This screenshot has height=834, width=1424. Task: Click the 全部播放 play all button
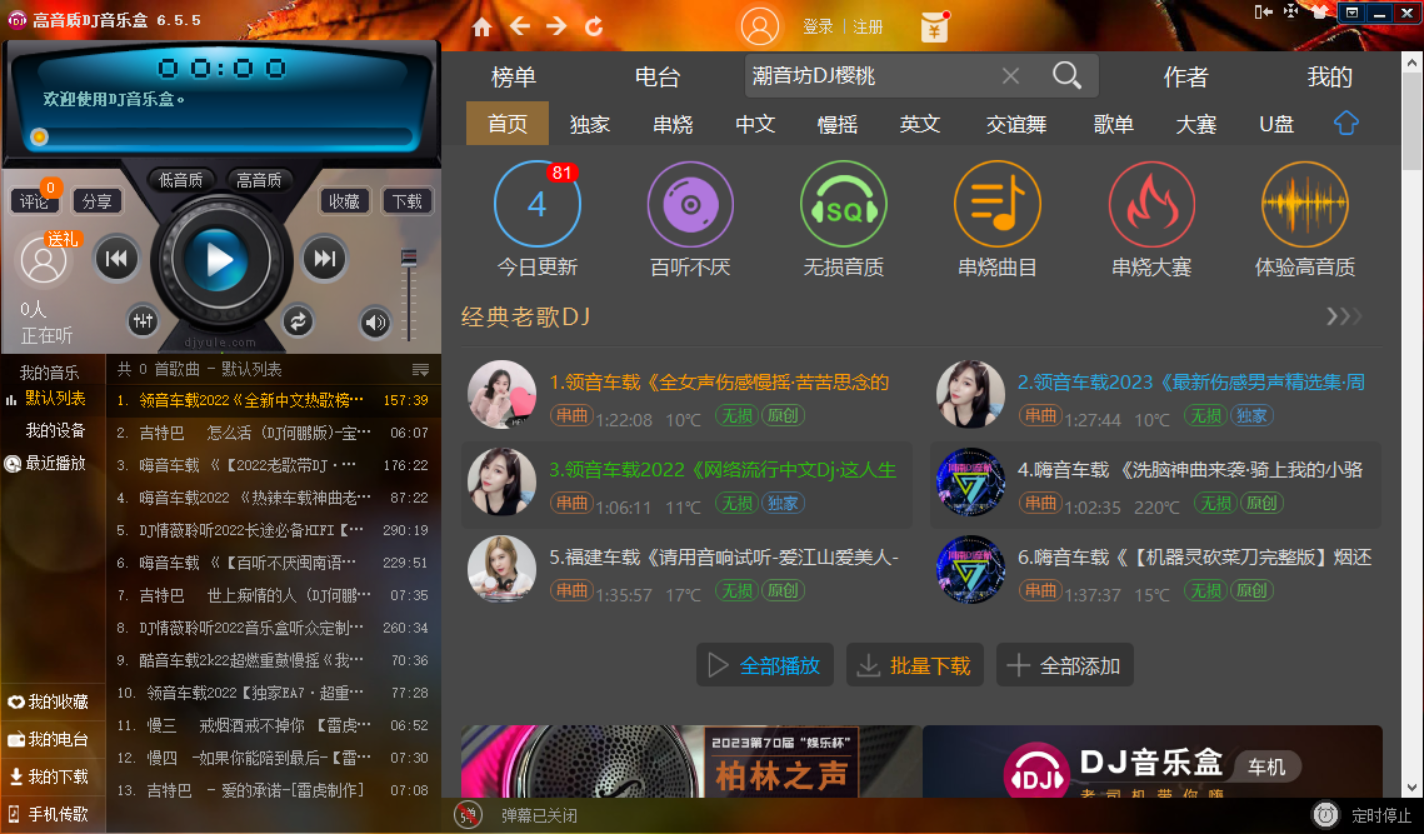[x=765, y=665]
